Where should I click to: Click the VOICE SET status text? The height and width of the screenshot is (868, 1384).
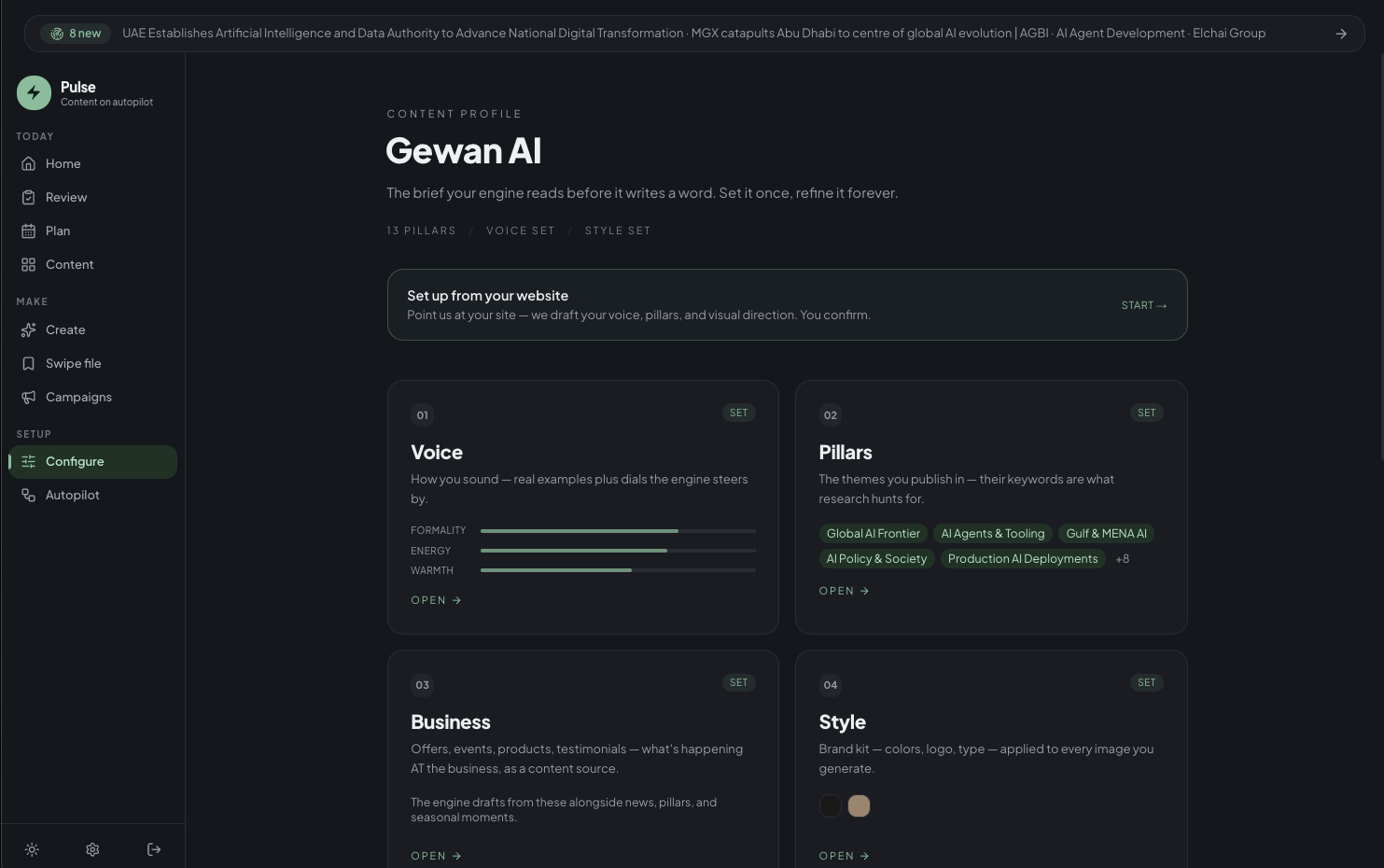(x=520, y=231)
